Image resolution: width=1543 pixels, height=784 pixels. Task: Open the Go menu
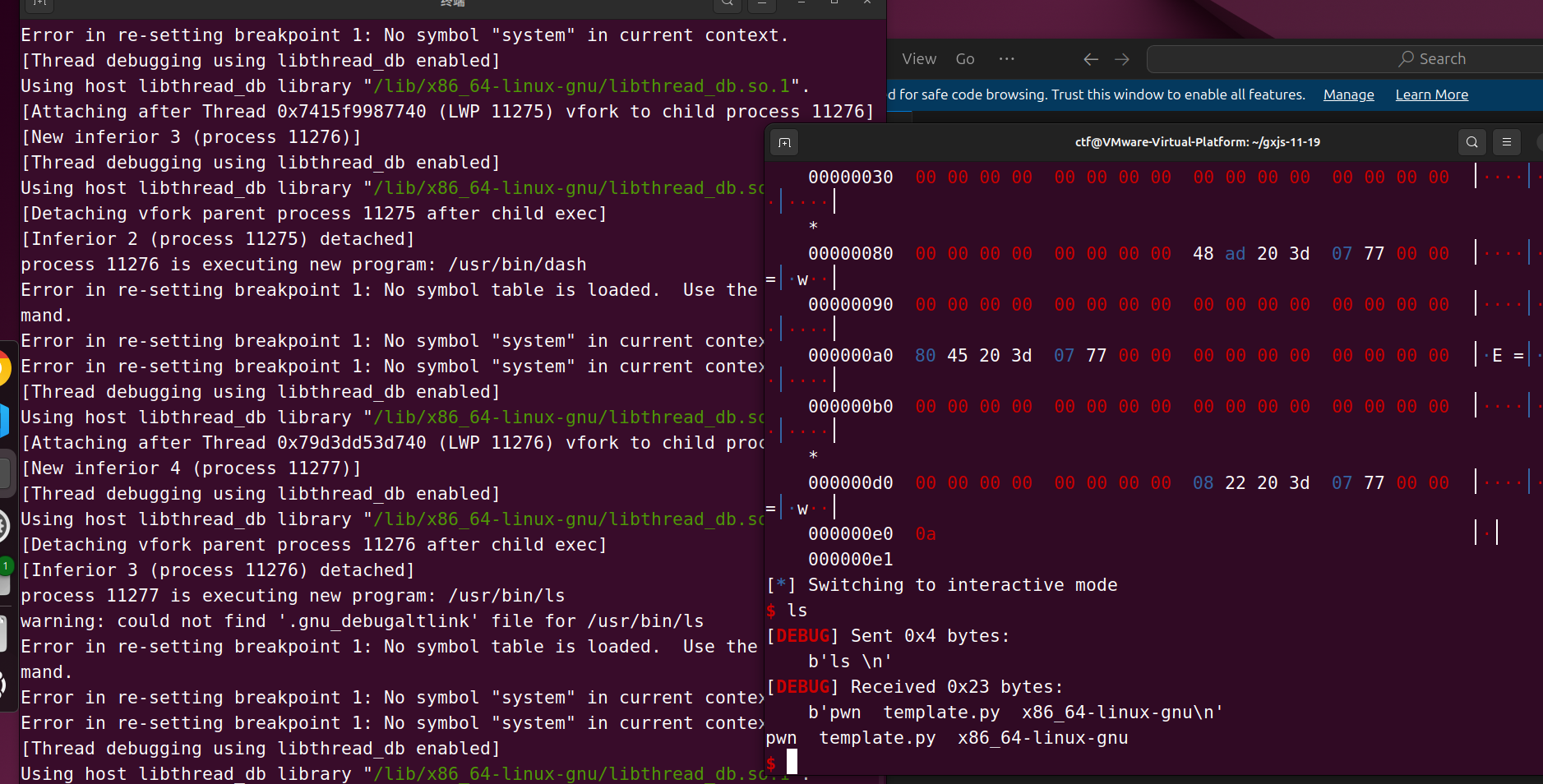(x=965, y=59)
